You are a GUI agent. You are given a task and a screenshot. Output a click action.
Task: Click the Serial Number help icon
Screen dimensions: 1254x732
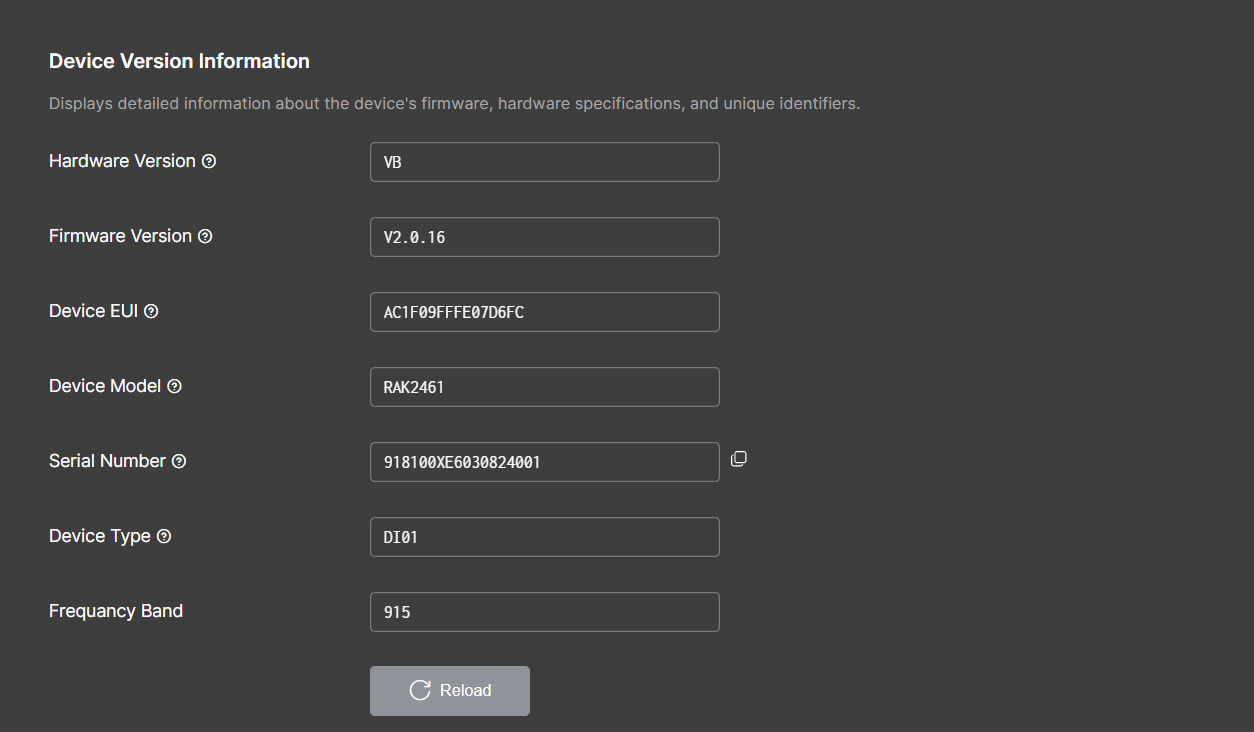click(179, 461)
